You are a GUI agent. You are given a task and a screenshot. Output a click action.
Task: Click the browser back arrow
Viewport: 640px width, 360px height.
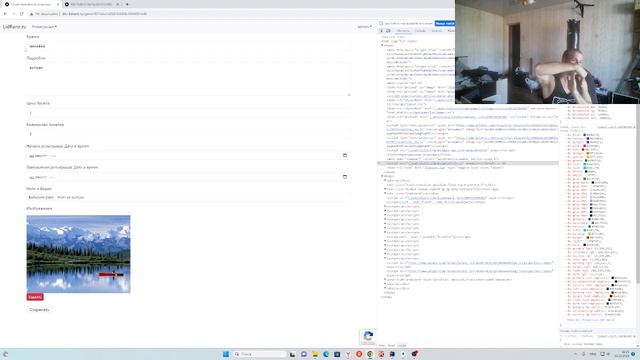5,14
